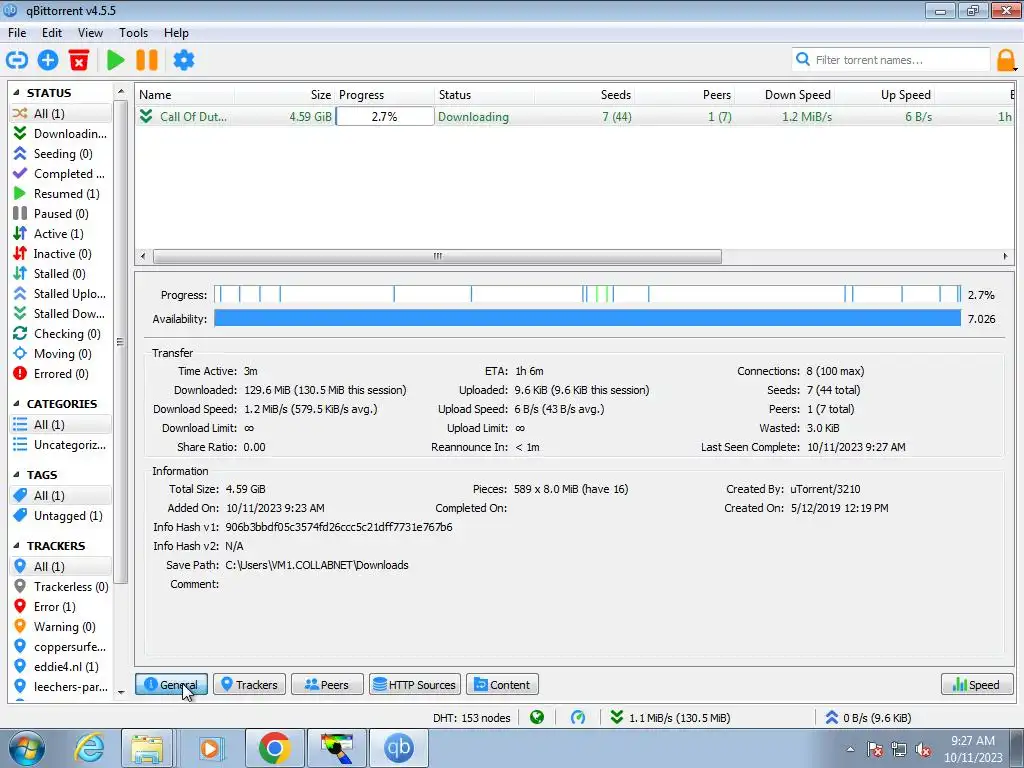Select the leechers-par tracker filter
This screenshot has height=768, width=1024.
point(61,687)
